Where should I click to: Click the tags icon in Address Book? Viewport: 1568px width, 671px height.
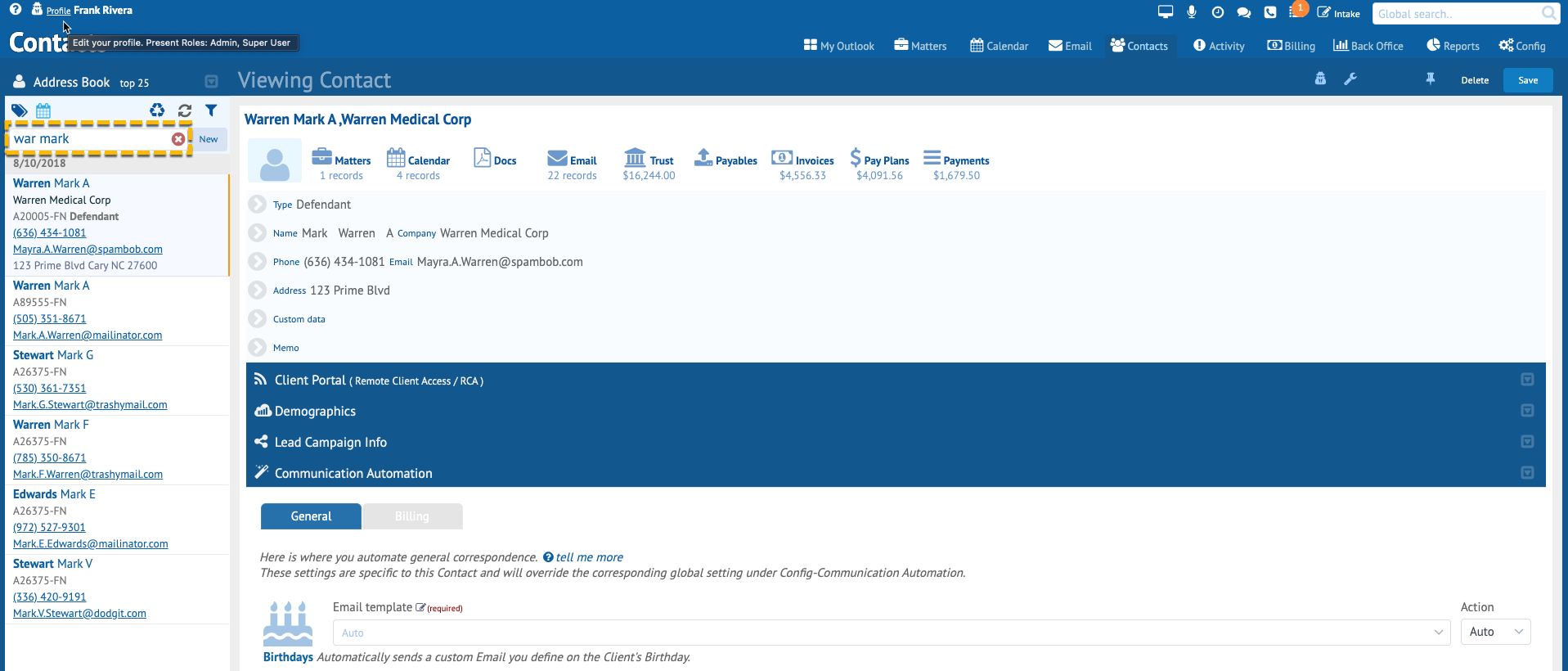click(x=20, y=110)
